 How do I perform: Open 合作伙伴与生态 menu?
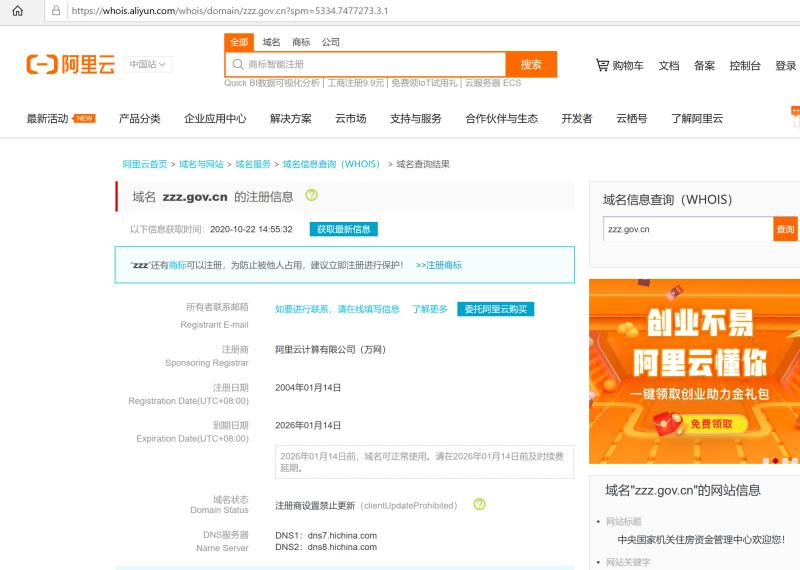click(502, 118)
